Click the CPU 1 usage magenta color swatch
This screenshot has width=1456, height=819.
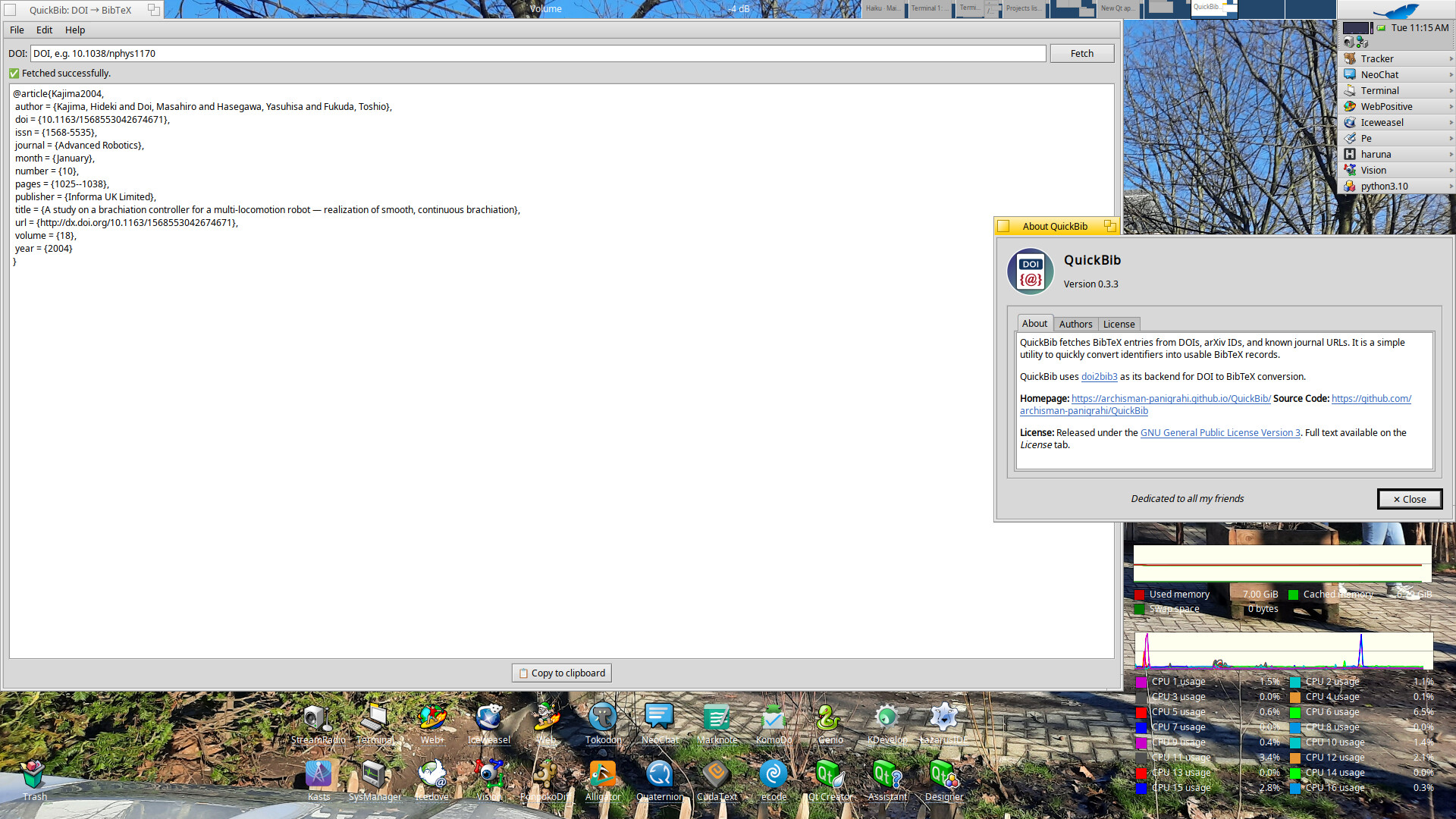[x=1141, y=682]
